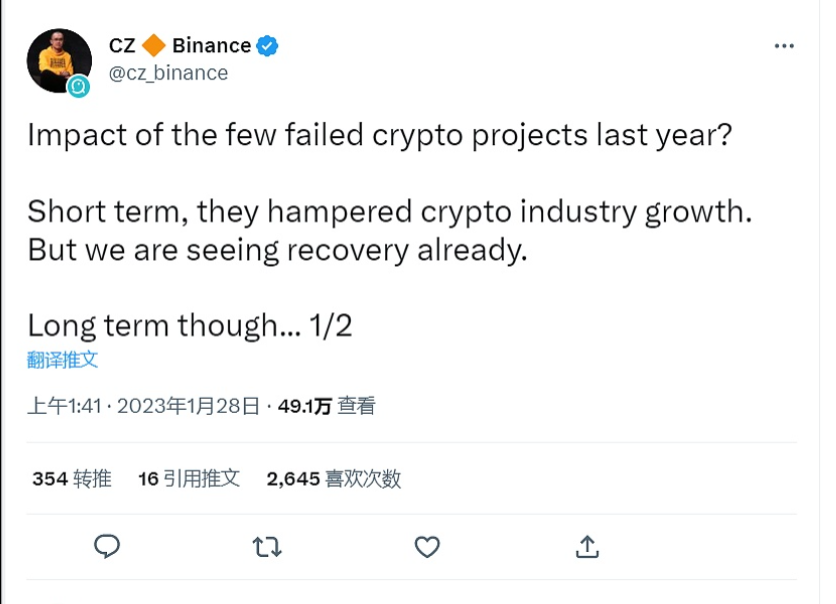Like the tweet with the heart icon
The image size is (836, 604).
(427, 548)
